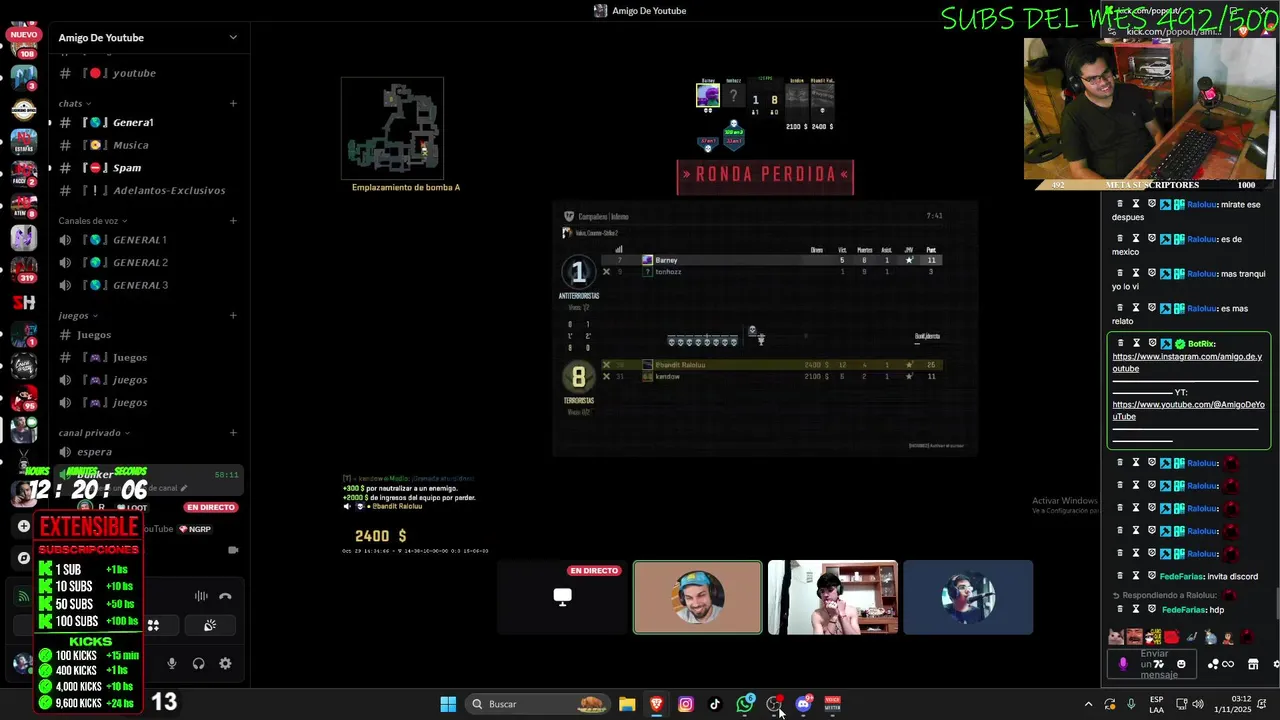Open the Kick chat shop icon
This screenshot has width=1280, height=720.
pos(1252,664)
